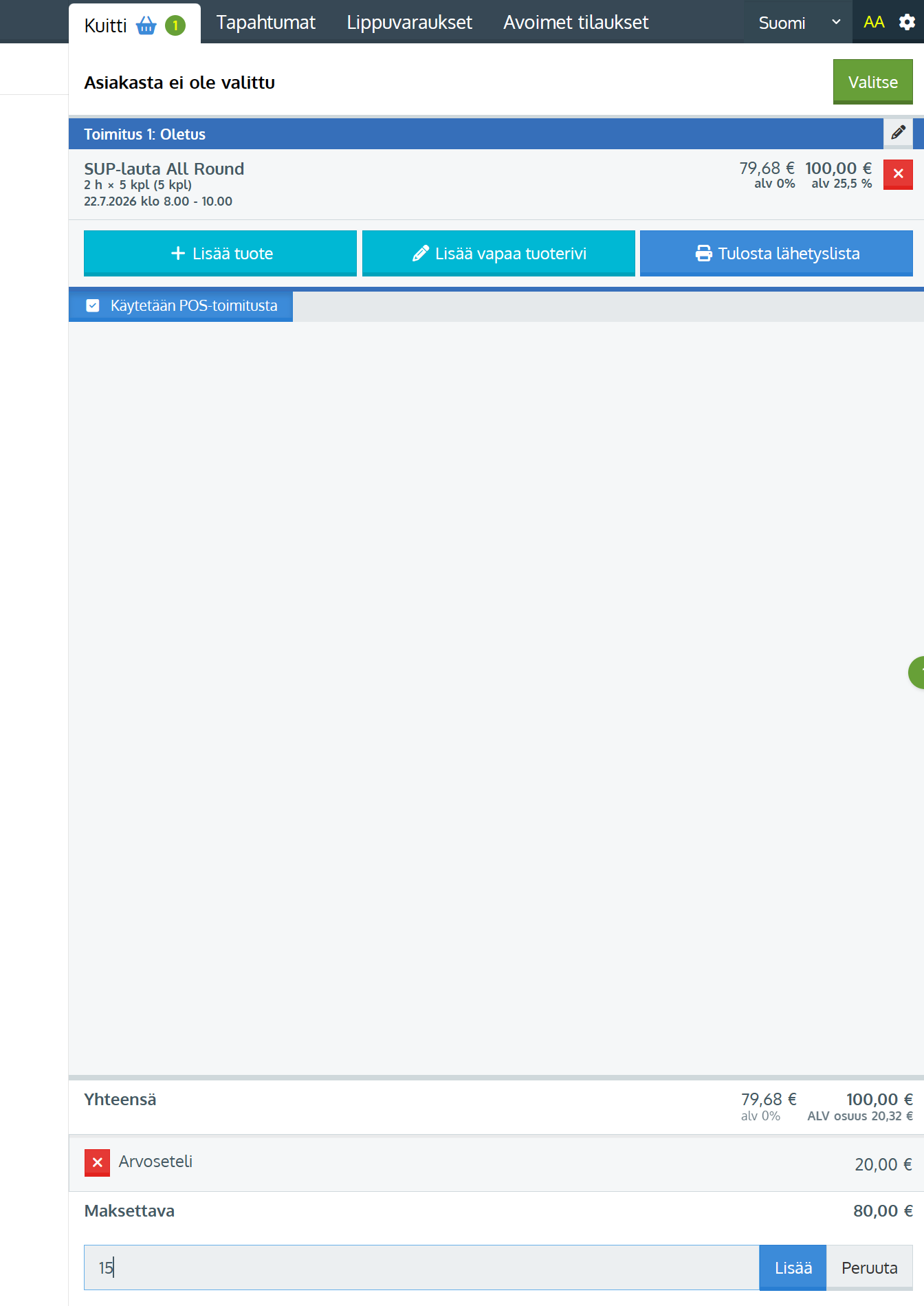Click the green side handle button
Viewport: 924px width, 1306px height.
pos(916,672)
